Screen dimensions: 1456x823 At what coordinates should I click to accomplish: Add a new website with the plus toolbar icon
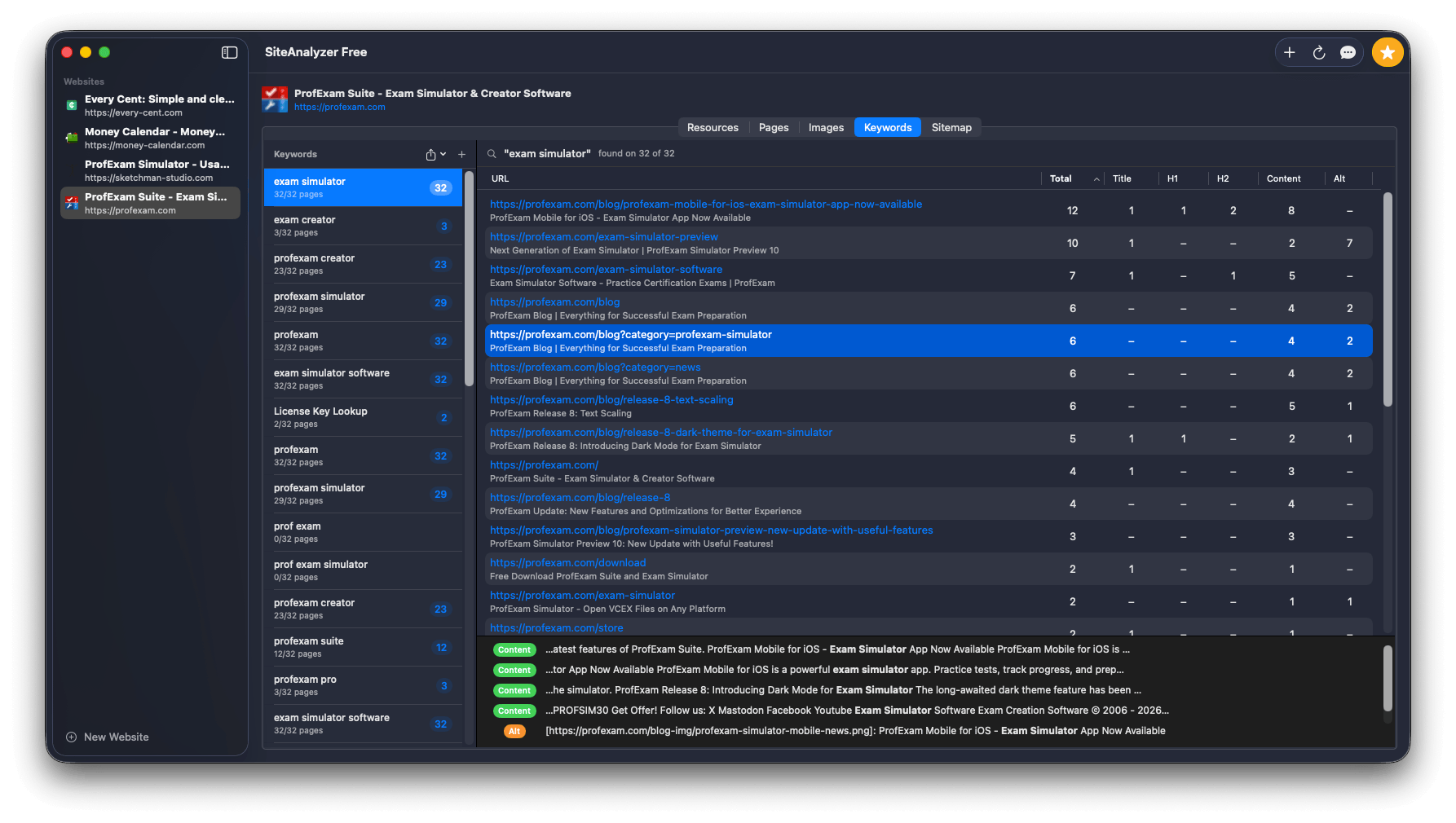[1290, 52]
